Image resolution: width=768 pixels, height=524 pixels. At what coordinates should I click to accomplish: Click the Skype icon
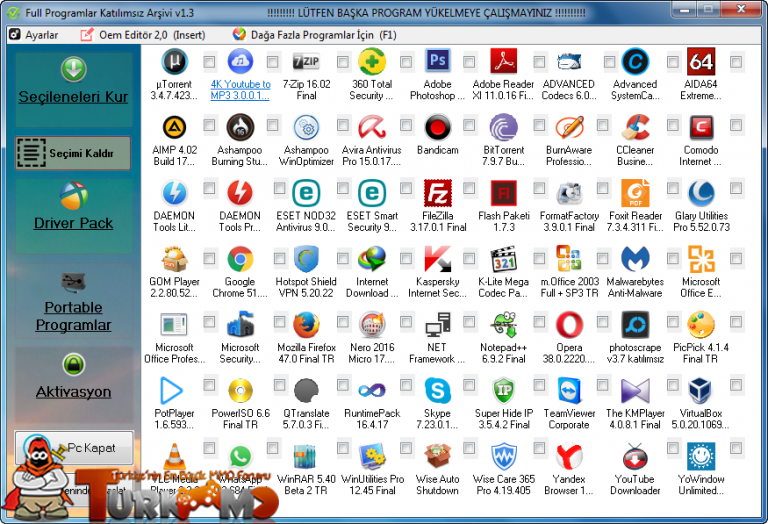(437, 390)
